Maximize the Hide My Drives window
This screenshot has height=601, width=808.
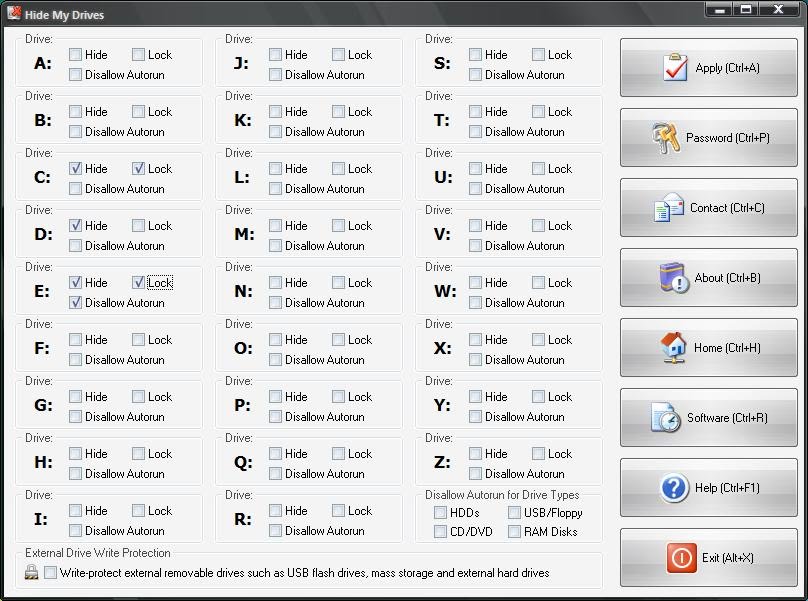pos(746,9)
